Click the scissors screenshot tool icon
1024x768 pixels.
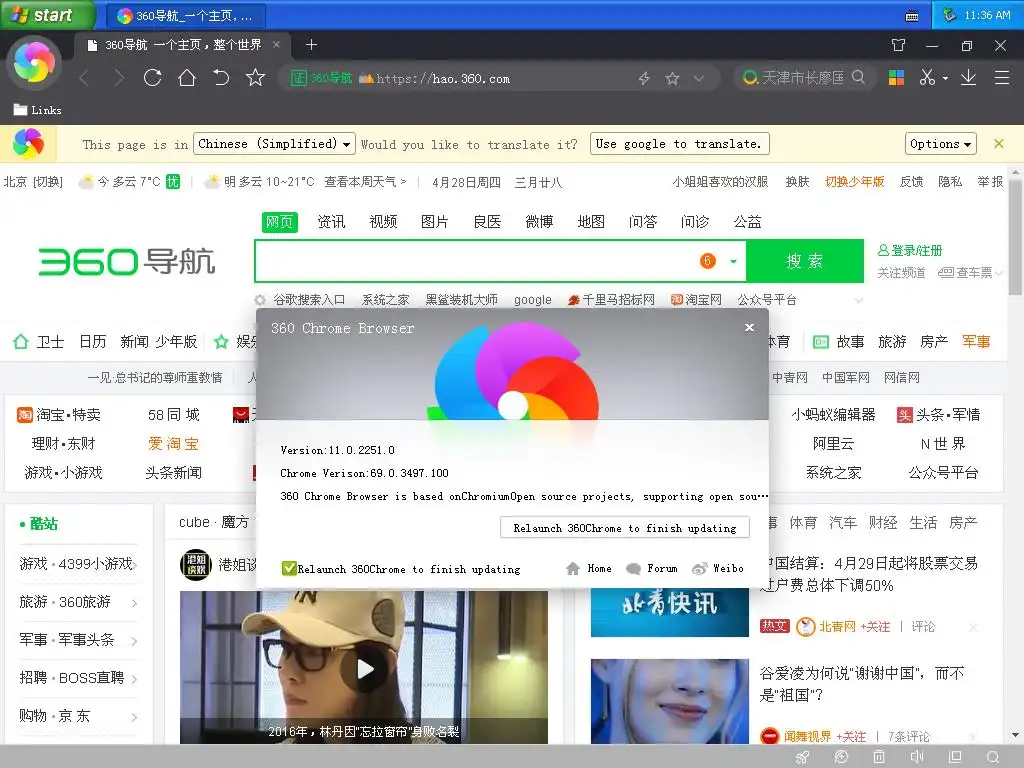[x=927, y=78]
